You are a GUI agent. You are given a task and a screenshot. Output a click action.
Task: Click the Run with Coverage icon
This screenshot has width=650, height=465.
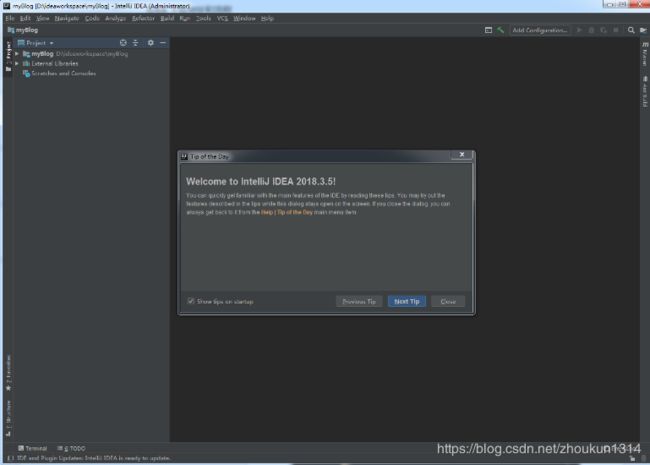(604, 30)
